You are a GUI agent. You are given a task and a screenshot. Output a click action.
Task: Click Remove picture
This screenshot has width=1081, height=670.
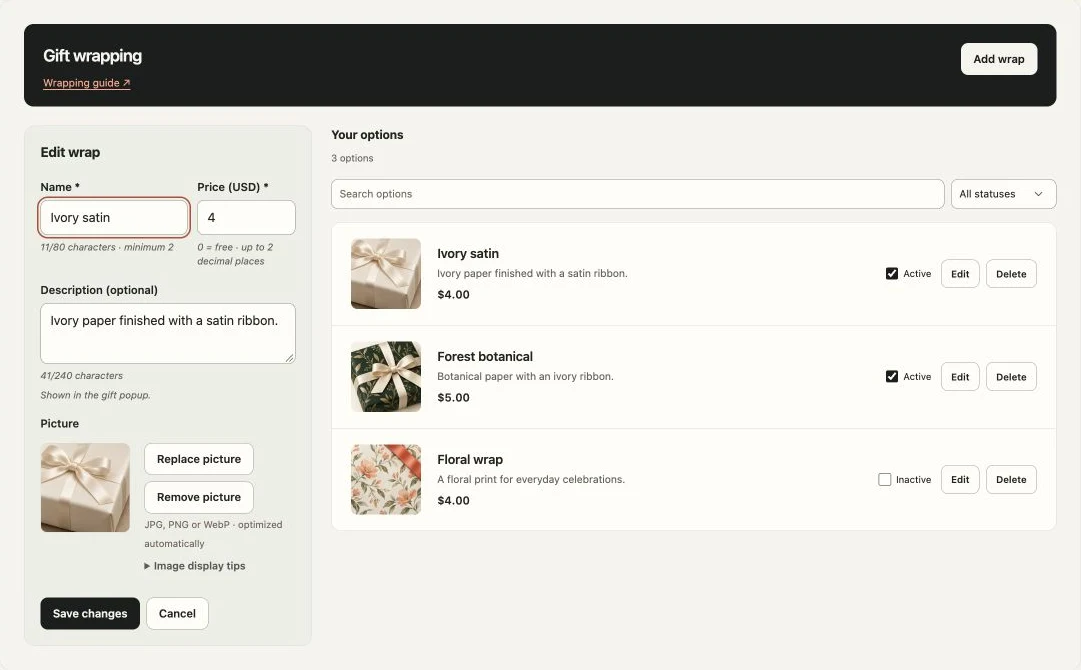[x=199, y=497]
